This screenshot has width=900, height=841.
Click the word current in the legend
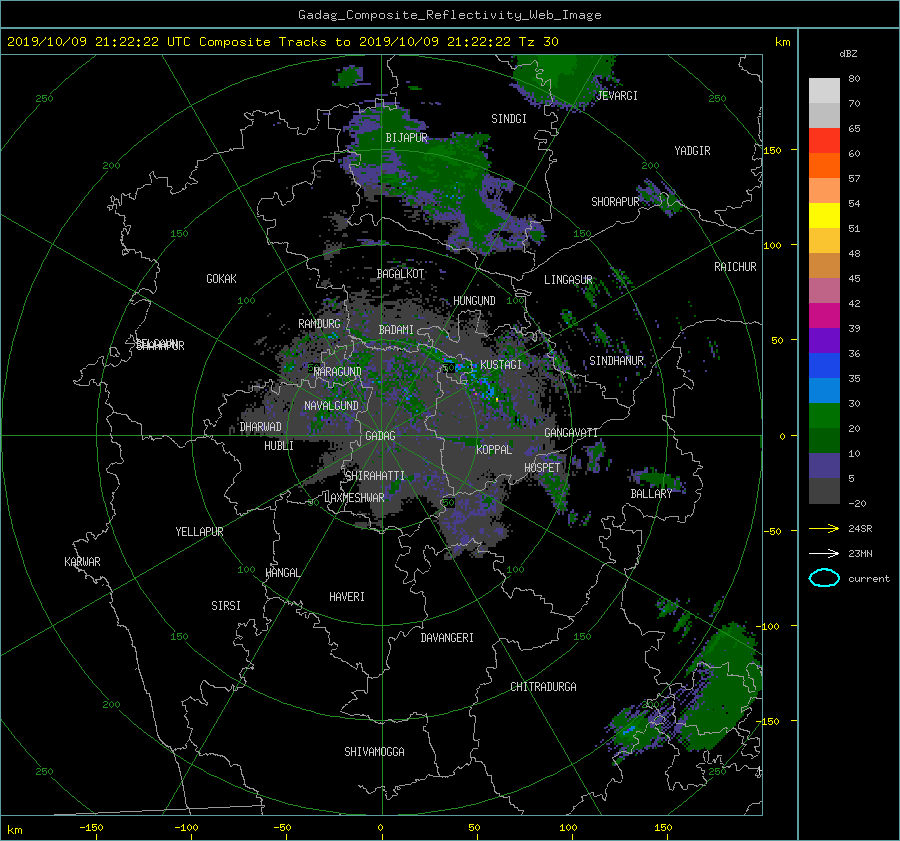(x=868, y=579)
